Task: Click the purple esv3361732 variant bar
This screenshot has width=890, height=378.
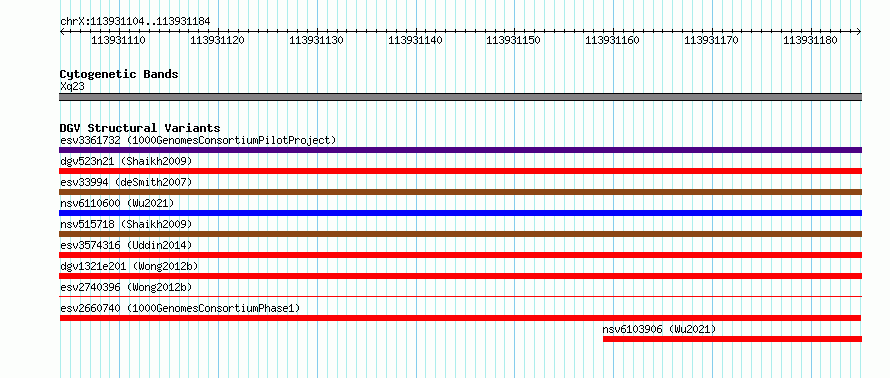Action: [x=460, y=150]
